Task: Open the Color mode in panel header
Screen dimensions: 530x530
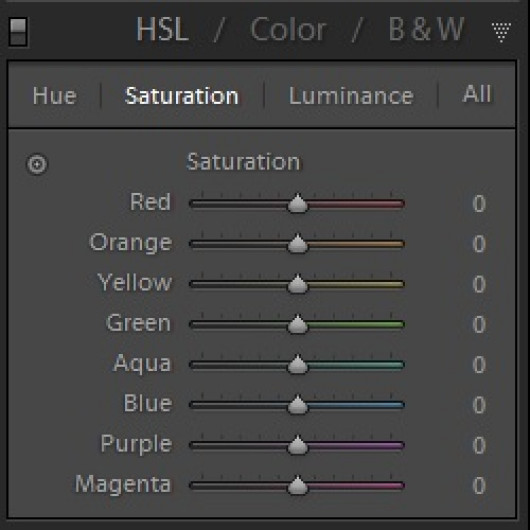Action: pyautogui.click(x=288, y=30)
